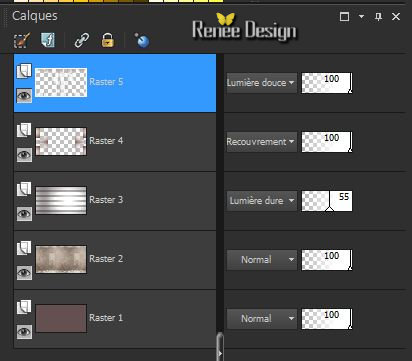Image resolution: width=412 pixels, height=361 pixels.
Task: Click the layer type icon for Raster 4
Action: coord(24,130)
